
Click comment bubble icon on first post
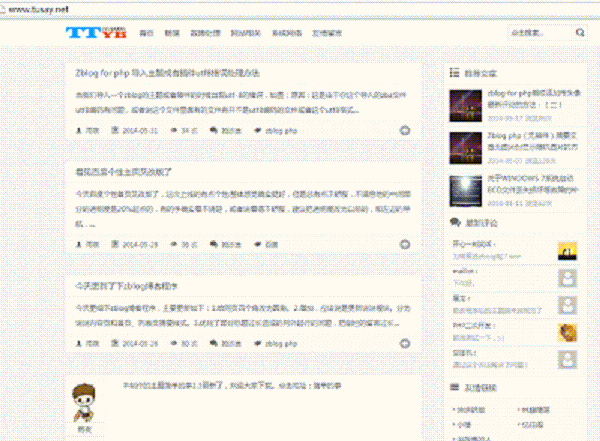pyautogui.click(x=214, y=131)
